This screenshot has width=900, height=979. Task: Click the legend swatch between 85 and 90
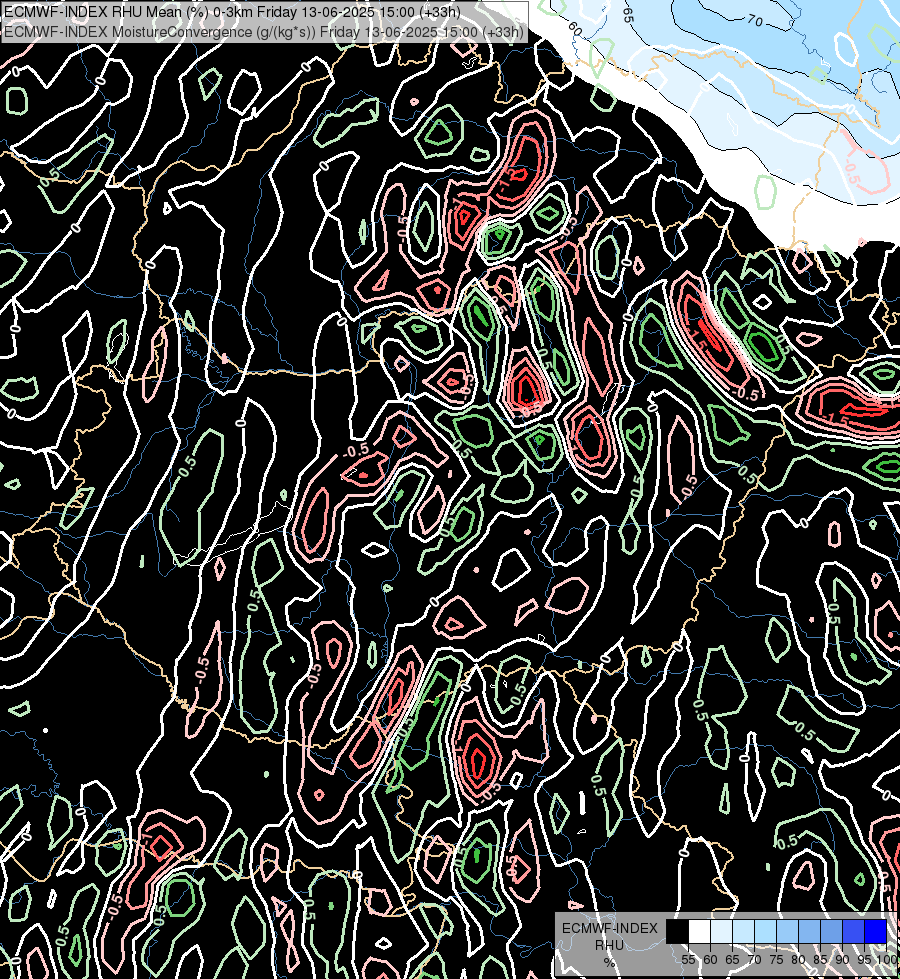[831, 931]
